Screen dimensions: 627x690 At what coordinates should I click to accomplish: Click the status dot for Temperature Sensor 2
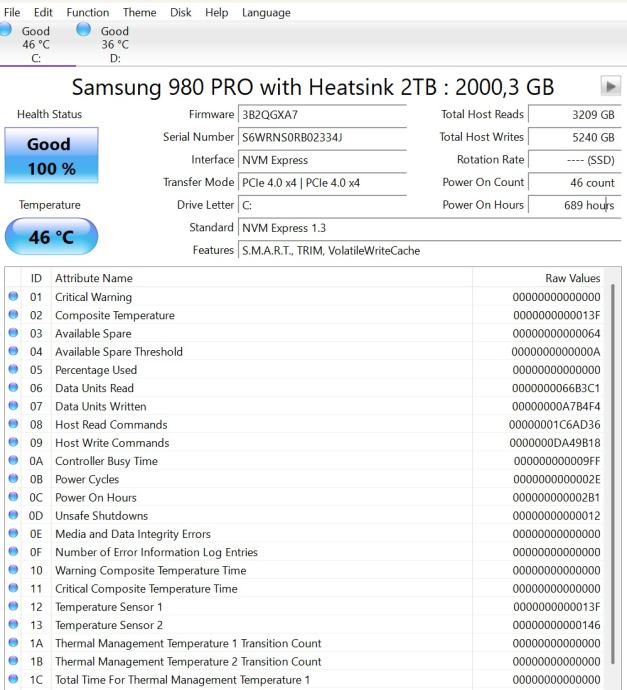tap(13, 624)
